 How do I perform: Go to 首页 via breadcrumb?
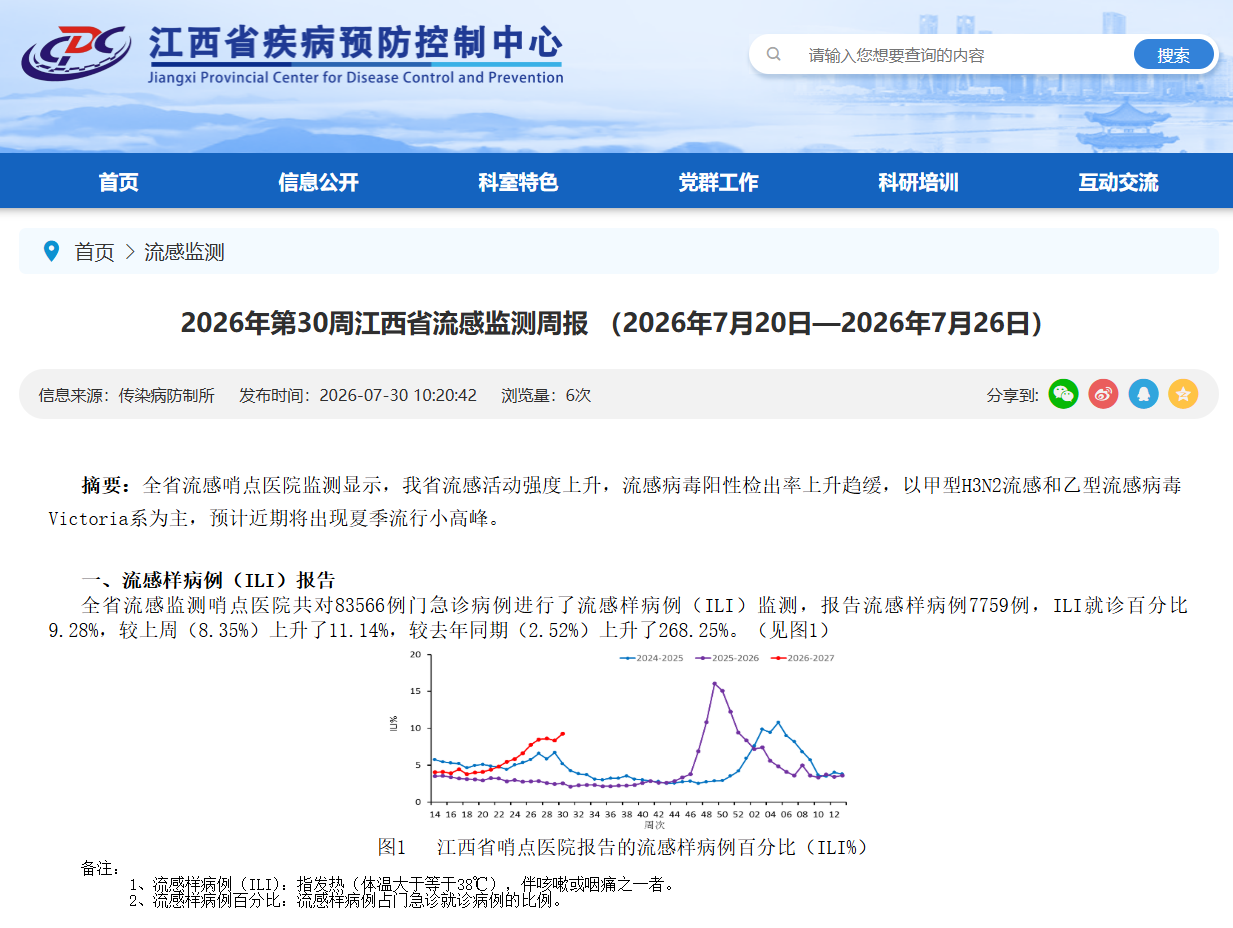(x=95, y=252)
